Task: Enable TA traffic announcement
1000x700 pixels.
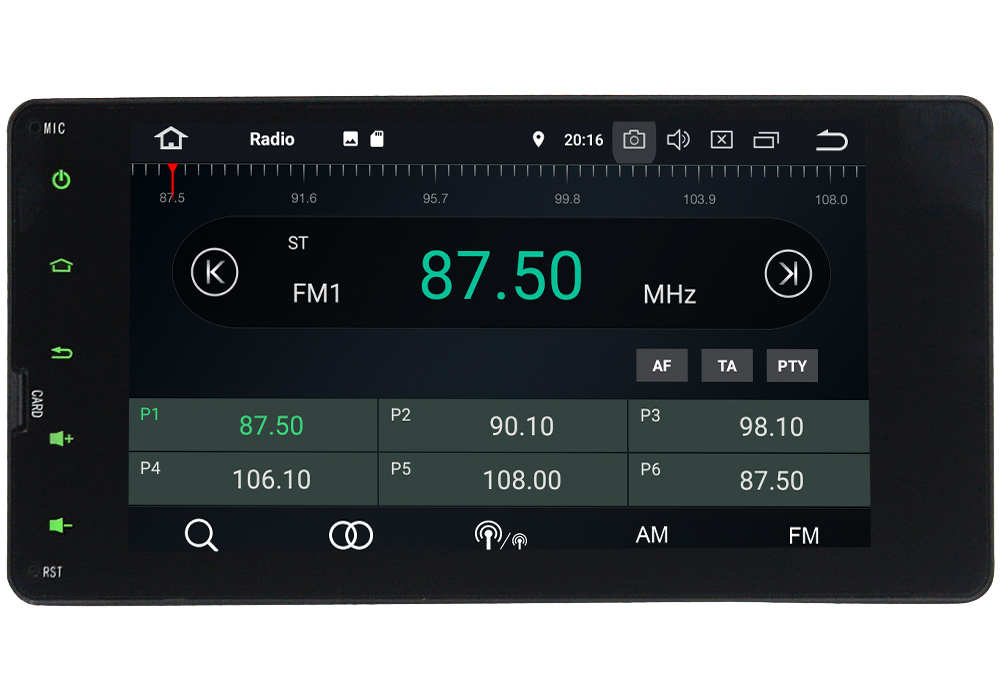Action: click(727, 366)
